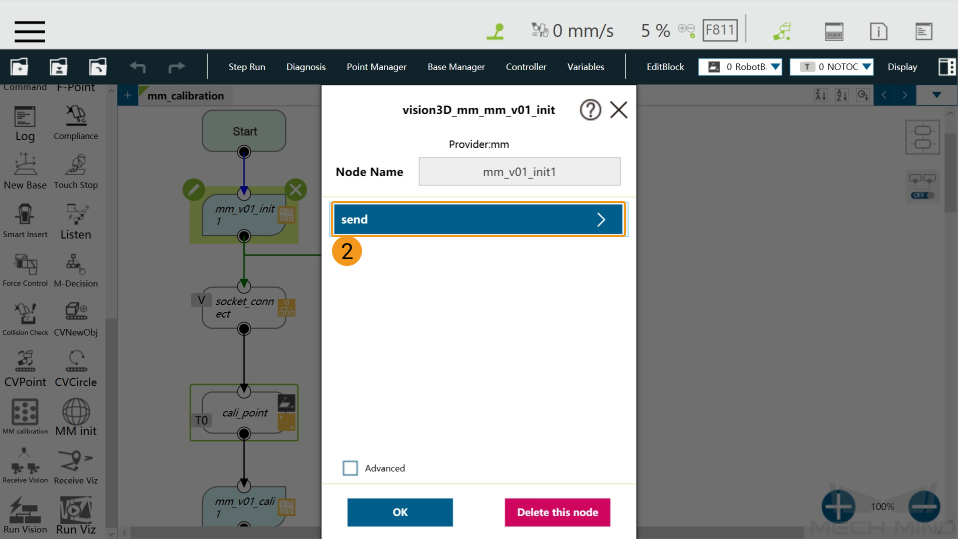Click the help question mark icon
The width and height of the screenshot is (958, 539).
[590, 110]
